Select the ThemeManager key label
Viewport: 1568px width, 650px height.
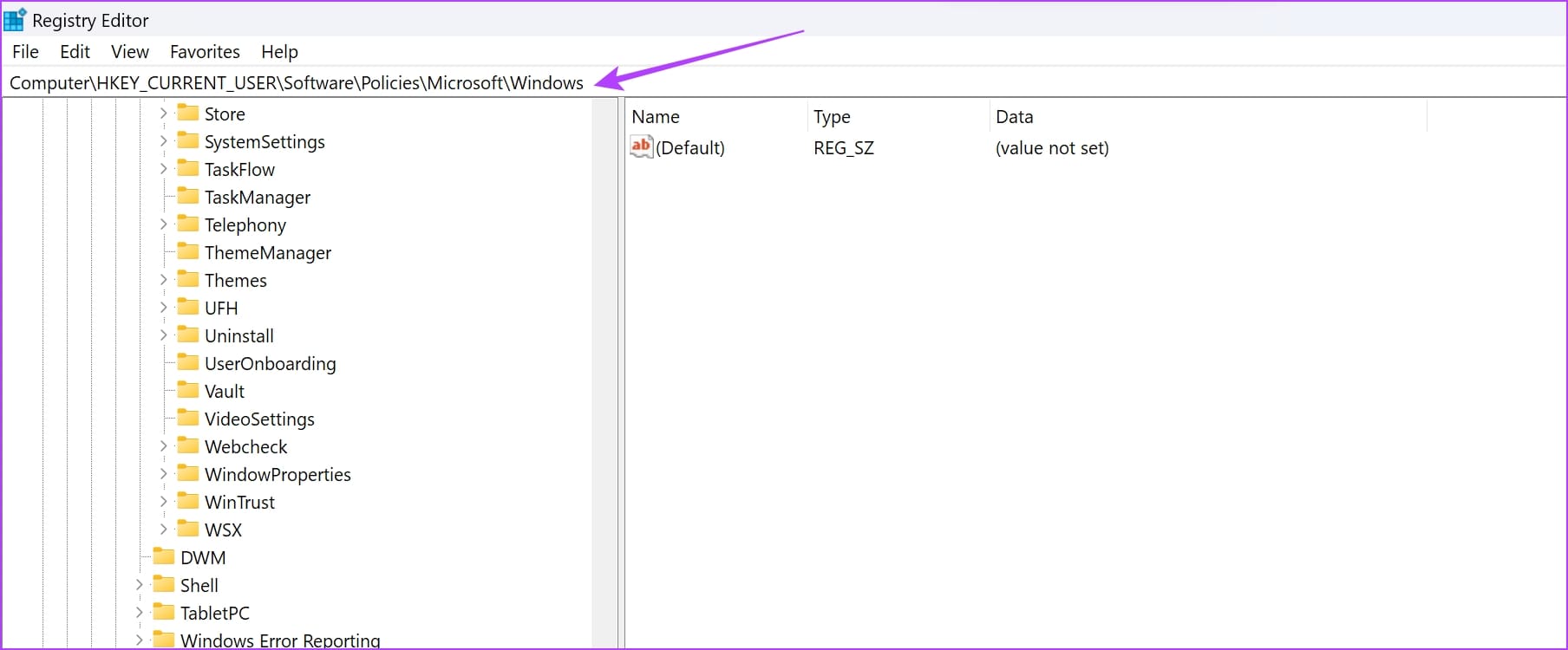268,253
